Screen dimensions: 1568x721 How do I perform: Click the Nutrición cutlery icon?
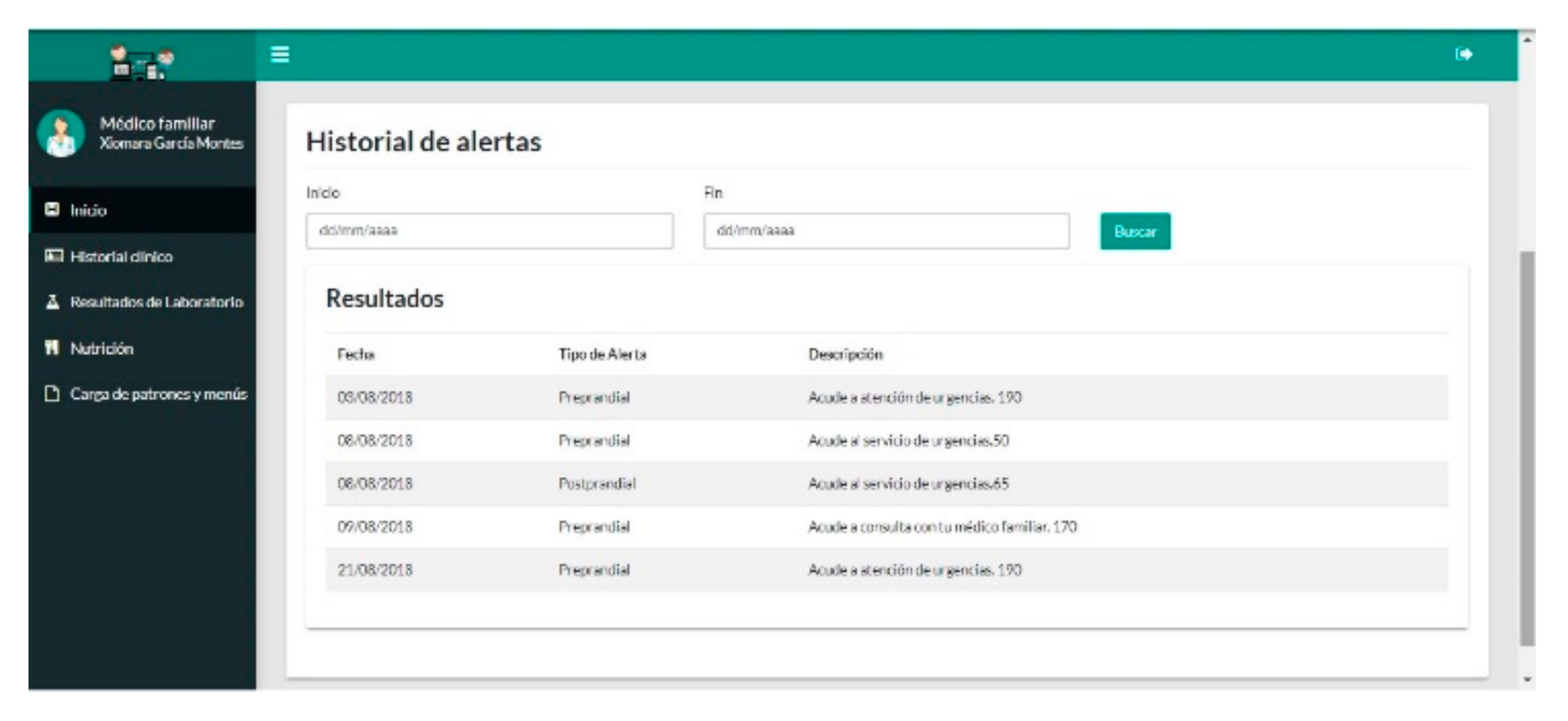pyautogui.click(x=52, y=348)
